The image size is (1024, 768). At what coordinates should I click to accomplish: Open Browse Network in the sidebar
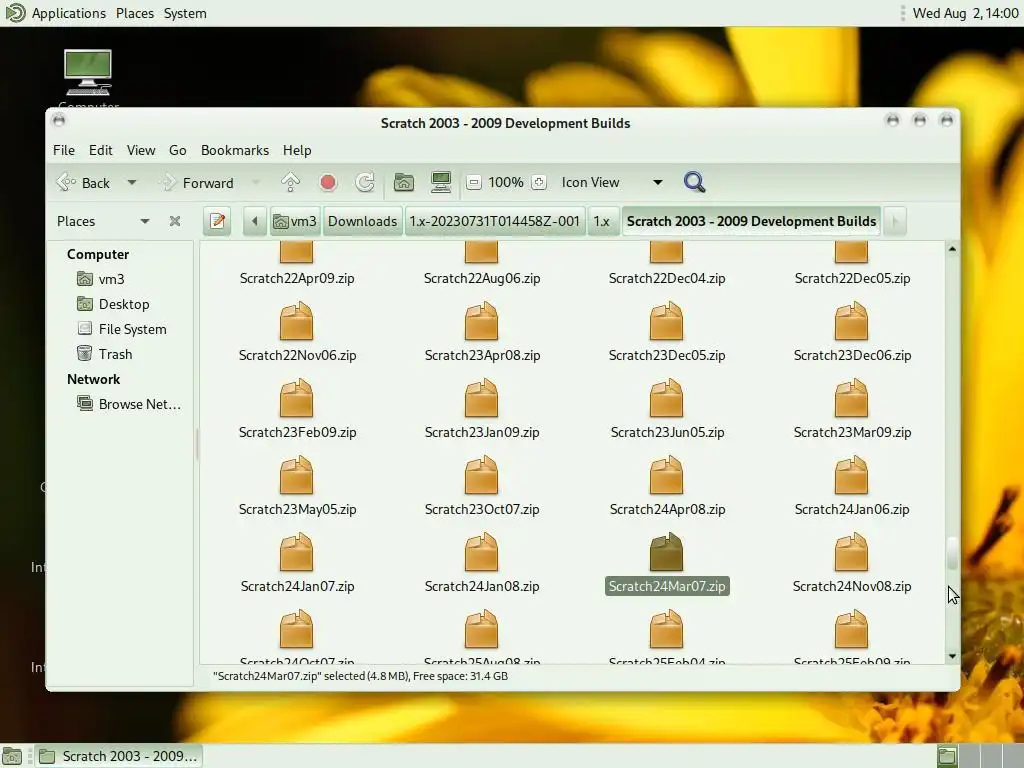tap(139, 404)
